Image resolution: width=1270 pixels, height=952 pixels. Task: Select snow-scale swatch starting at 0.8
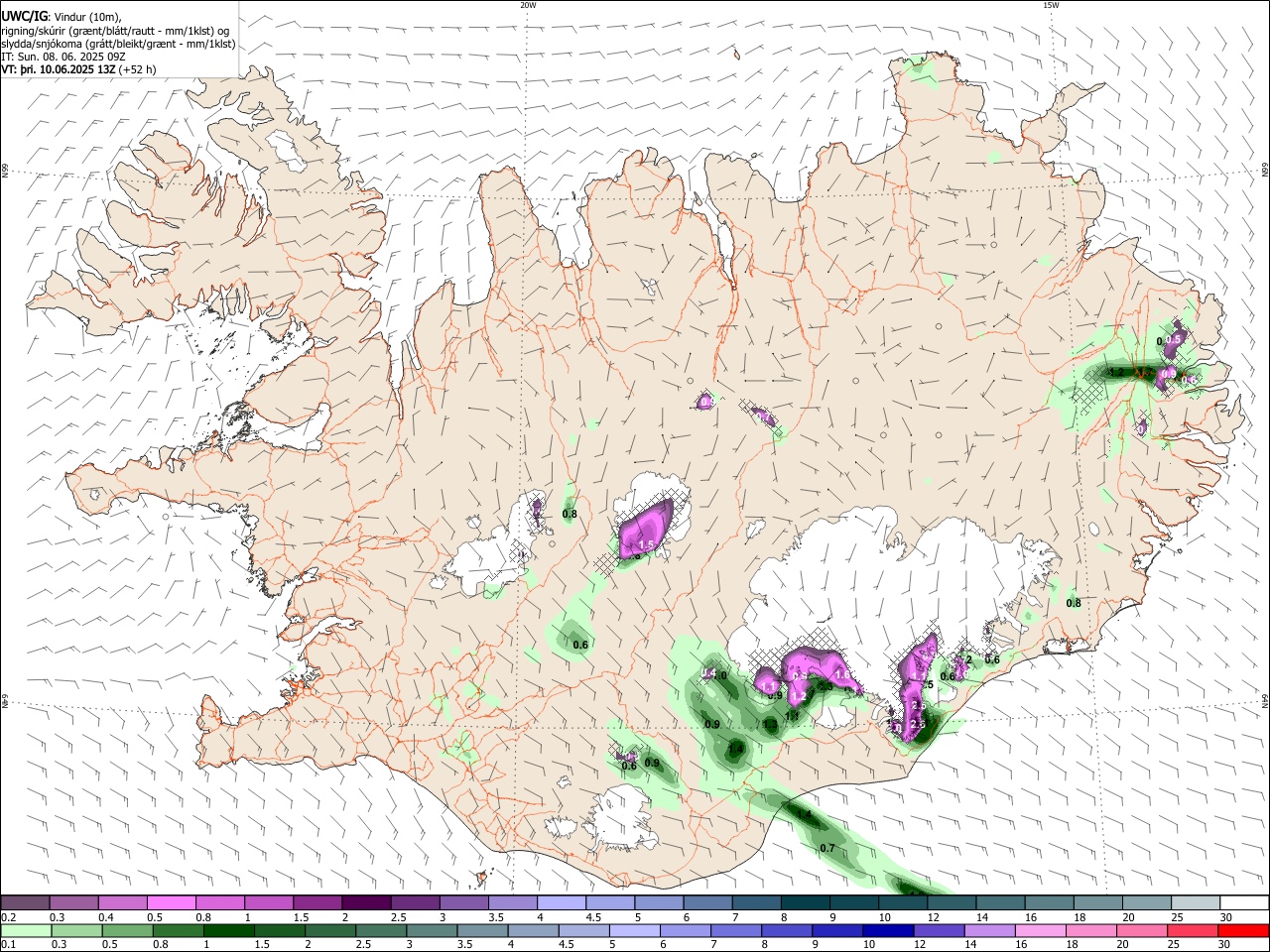[x=220, y=902]
